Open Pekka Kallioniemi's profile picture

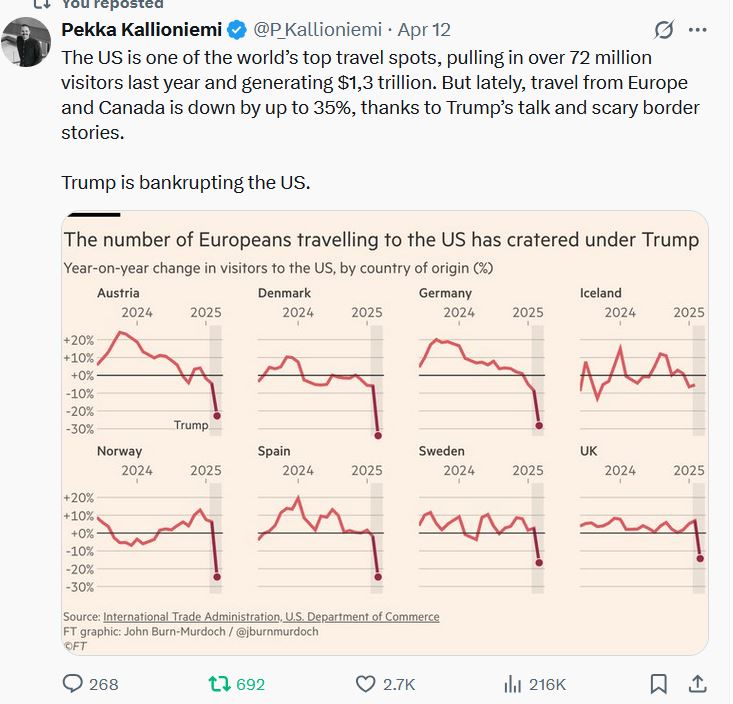point(29,41)
